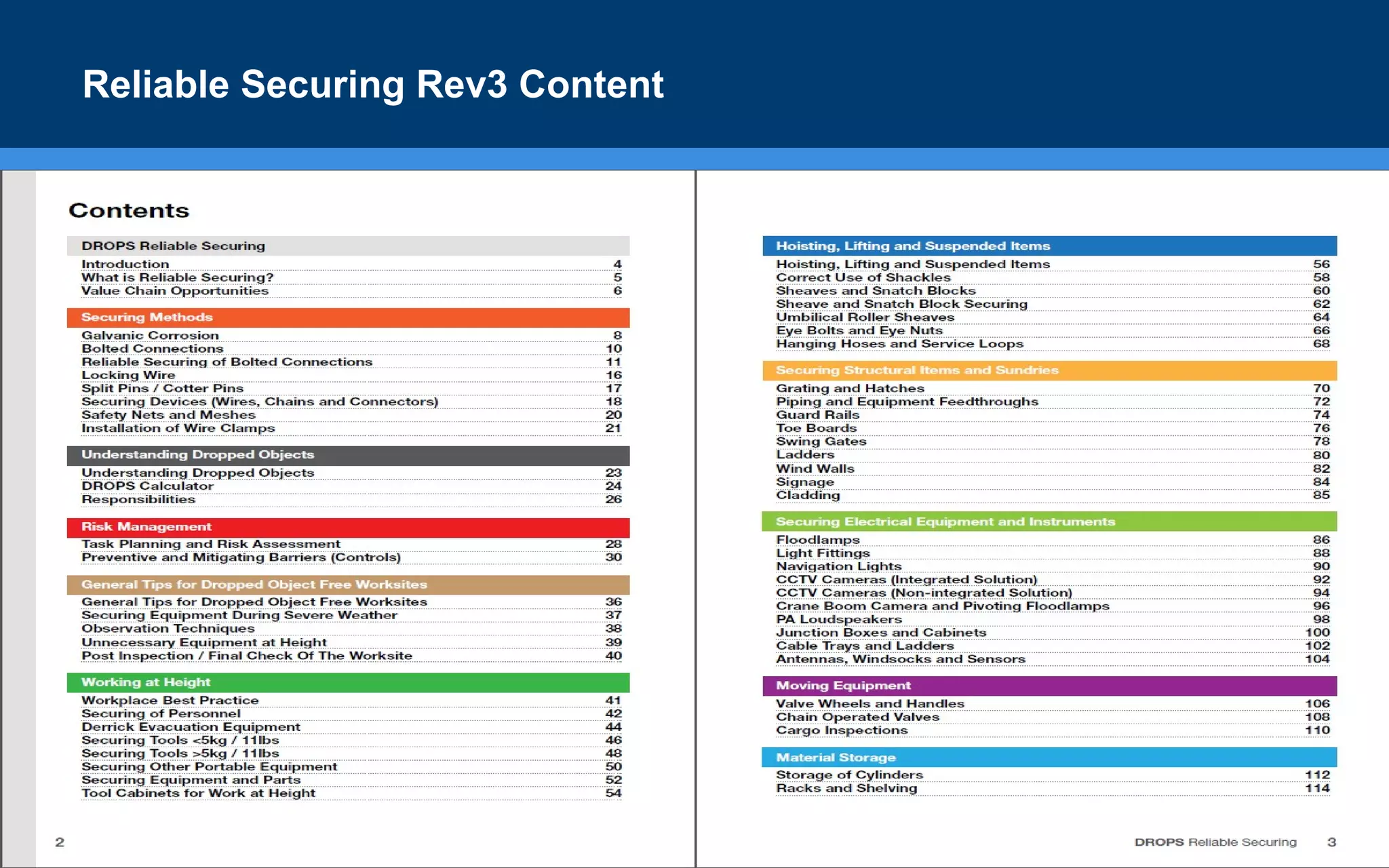
Task: Open the Securing of Personnel entry
Action: [x=161, y=713]
